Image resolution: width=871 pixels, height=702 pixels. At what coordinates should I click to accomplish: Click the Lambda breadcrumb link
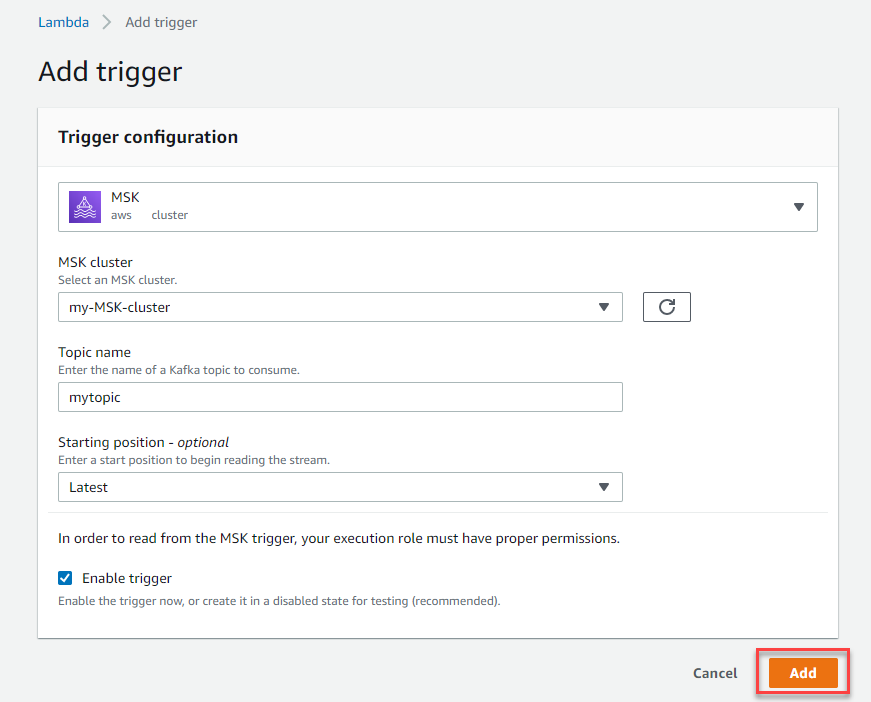[63, 22]
